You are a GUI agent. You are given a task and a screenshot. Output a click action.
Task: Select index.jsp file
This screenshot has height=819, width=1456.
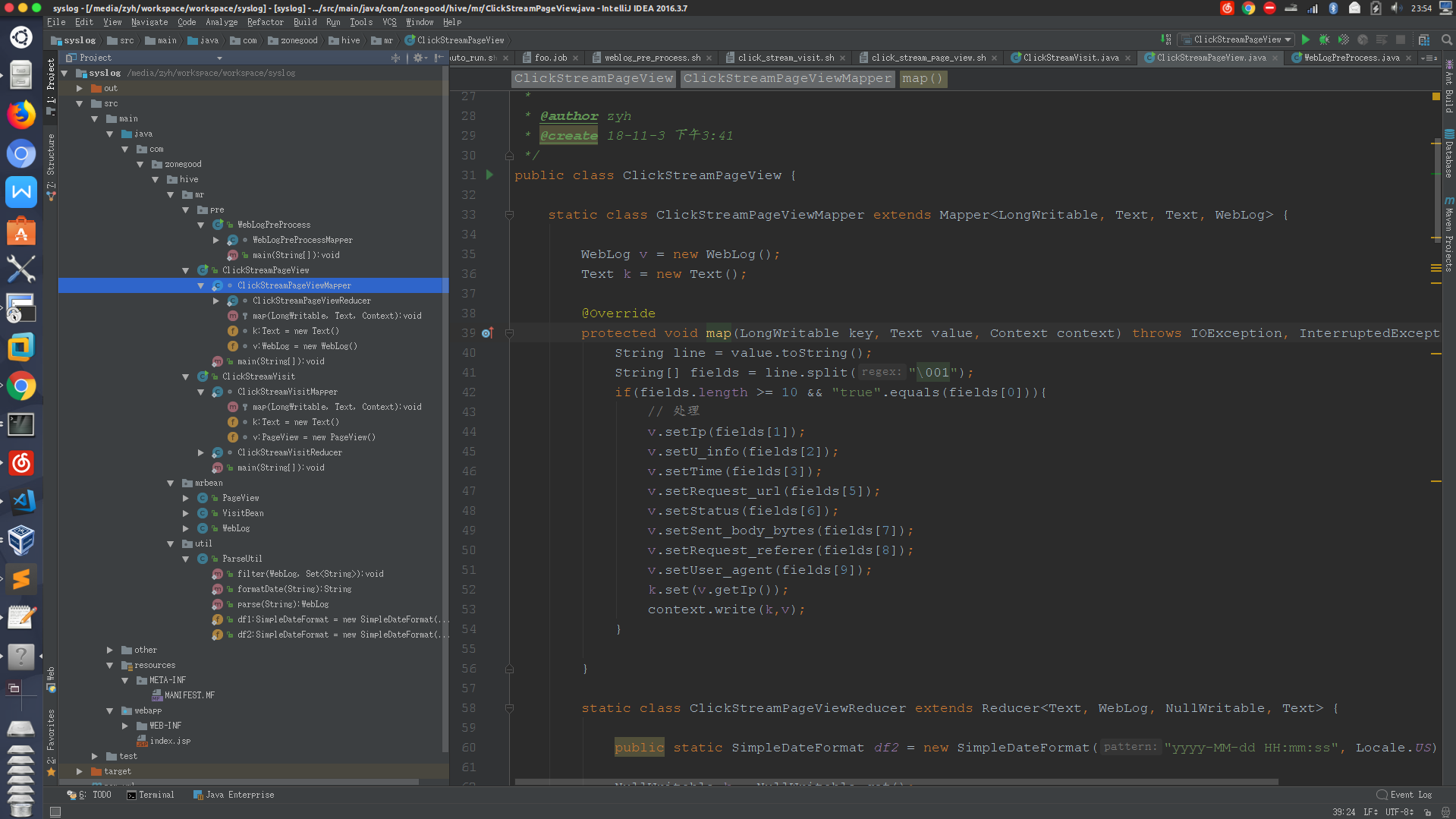pyautogui.click(x=170, y=741)
